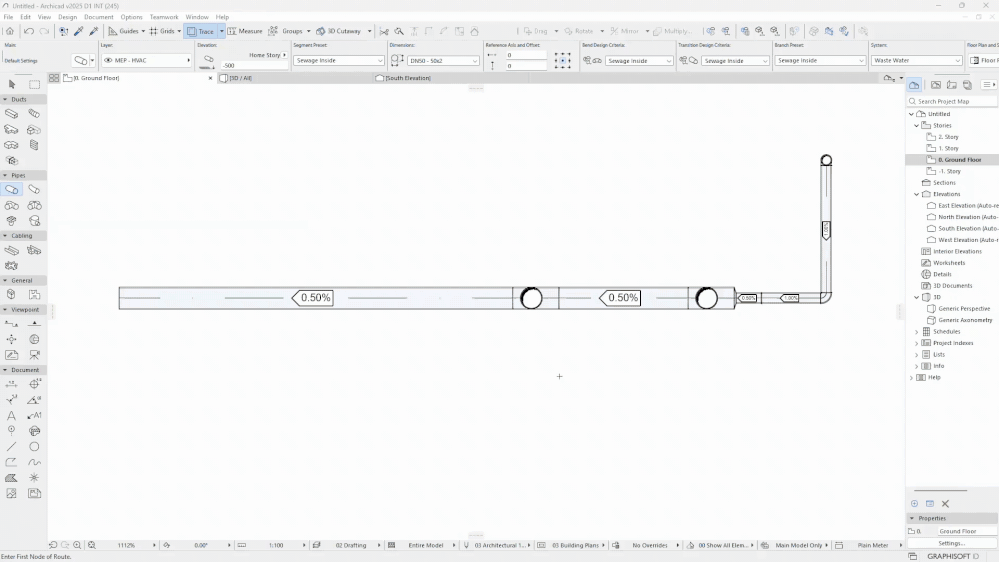Click the Redo arrow icon
999x562 pixels.
pos(44,31)
